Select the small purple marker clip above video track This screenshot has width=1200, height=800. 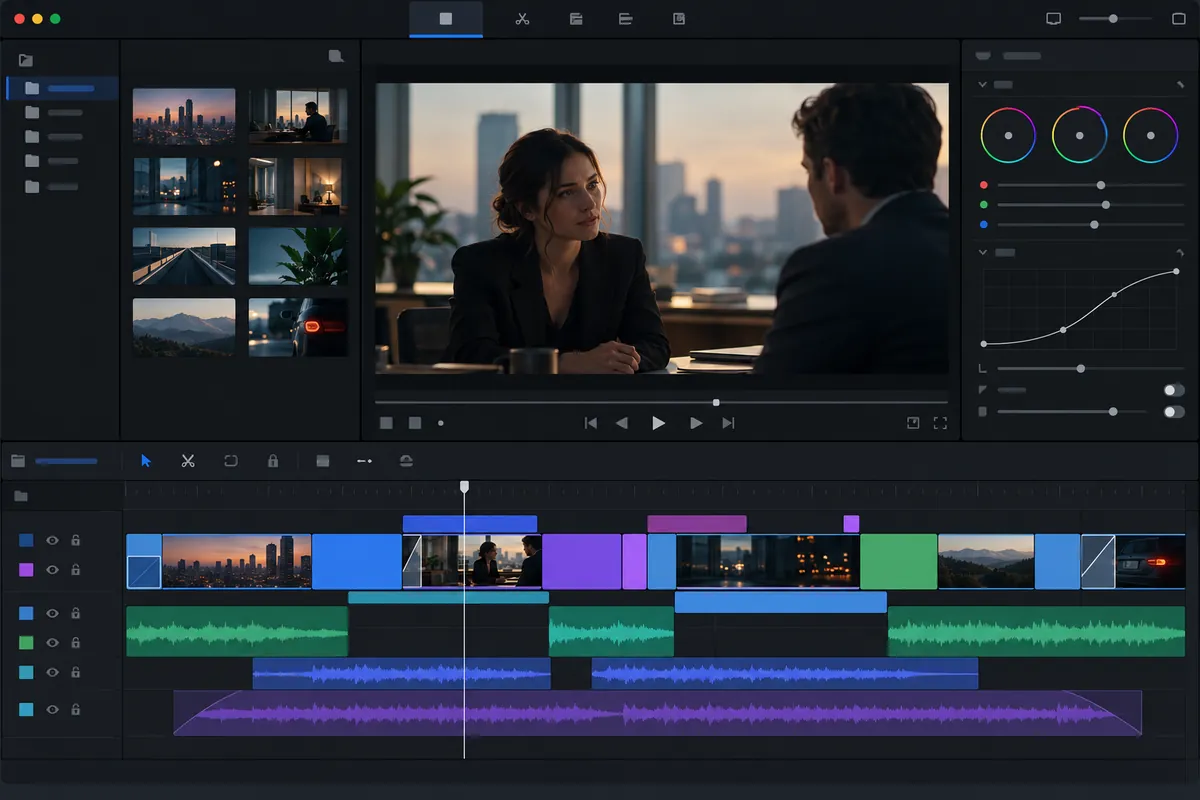coord(851,524)
